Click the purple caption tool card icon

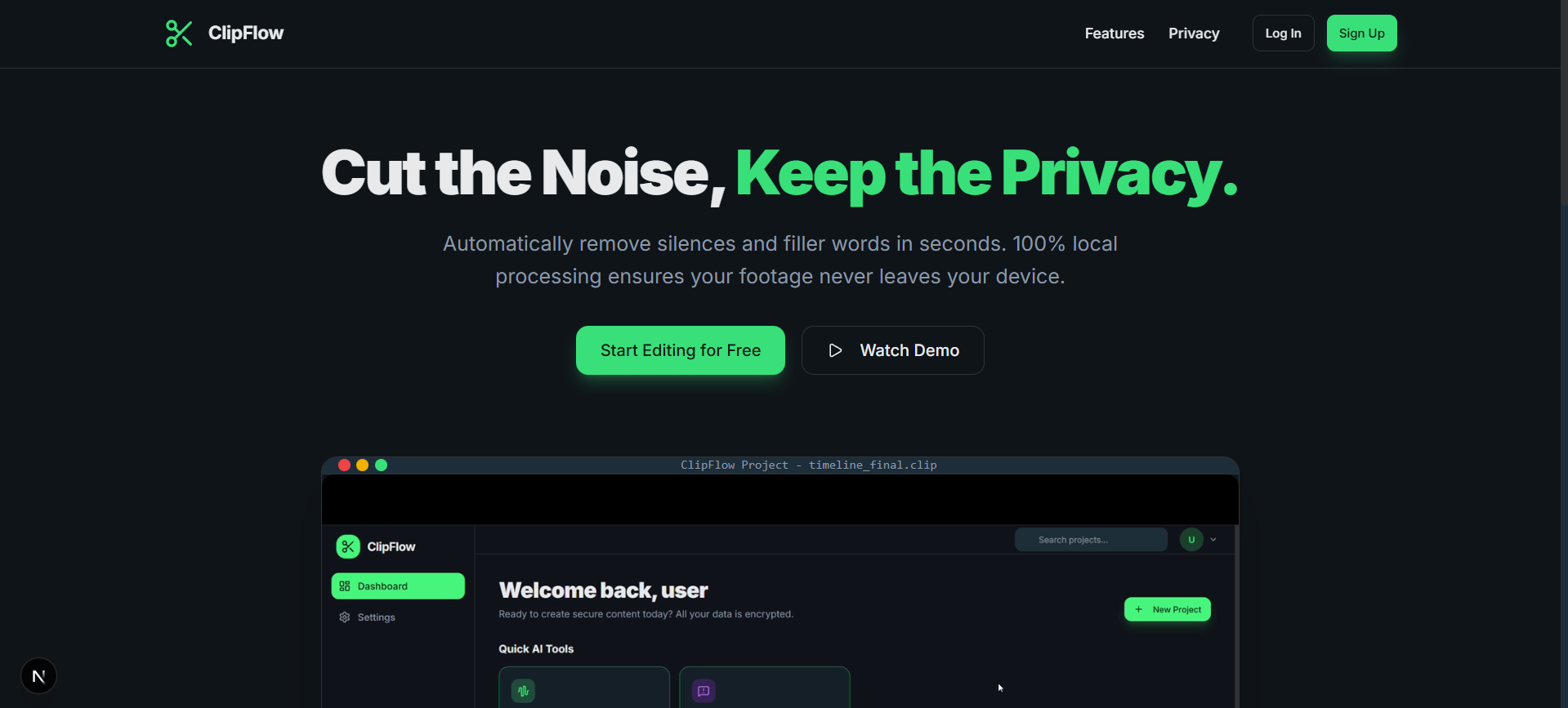pyautogui.click(x=704, y=691)
